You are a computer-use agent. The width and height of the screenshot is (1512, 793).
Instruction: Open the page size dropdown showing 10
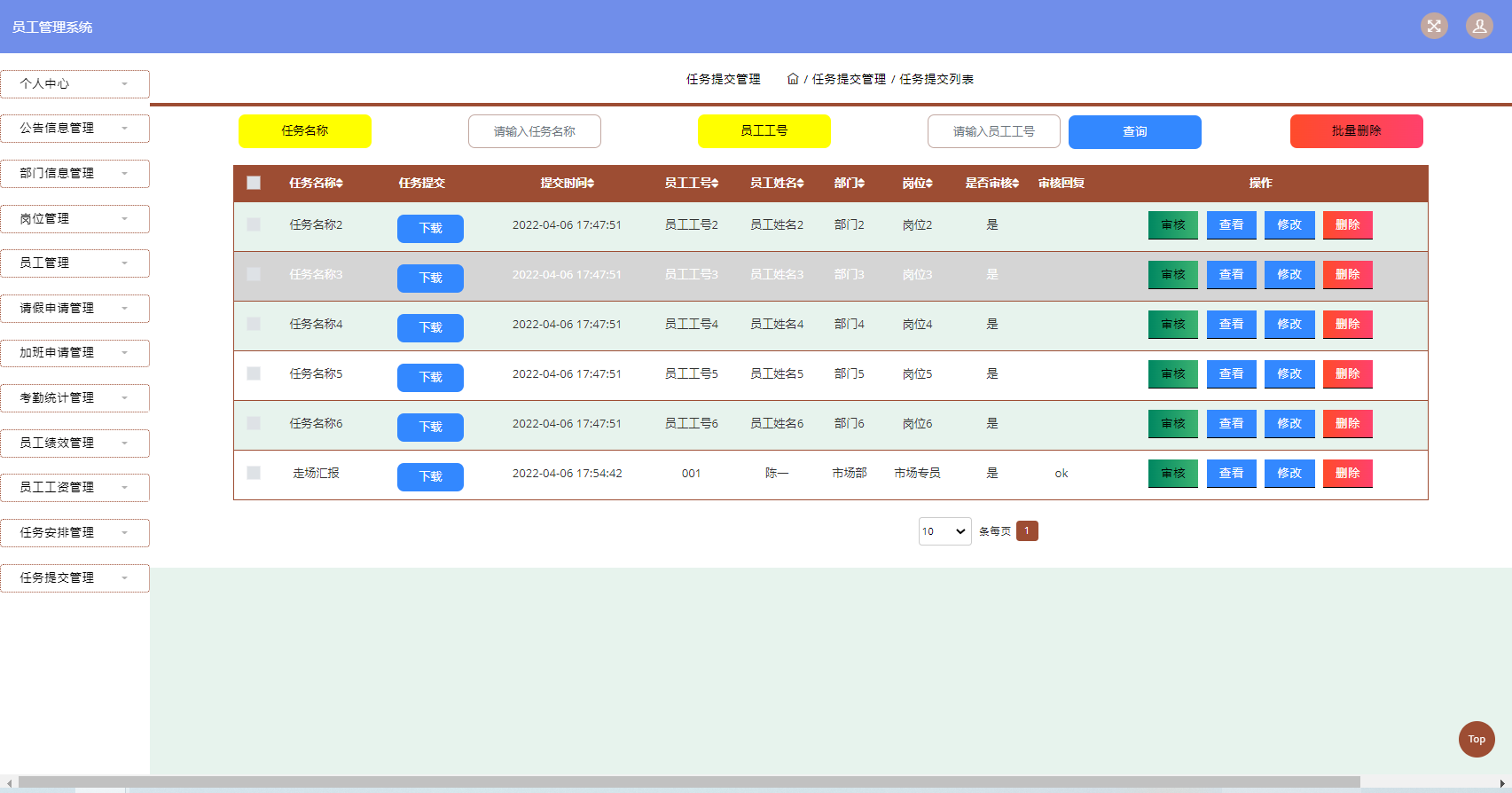pos(944,531)
